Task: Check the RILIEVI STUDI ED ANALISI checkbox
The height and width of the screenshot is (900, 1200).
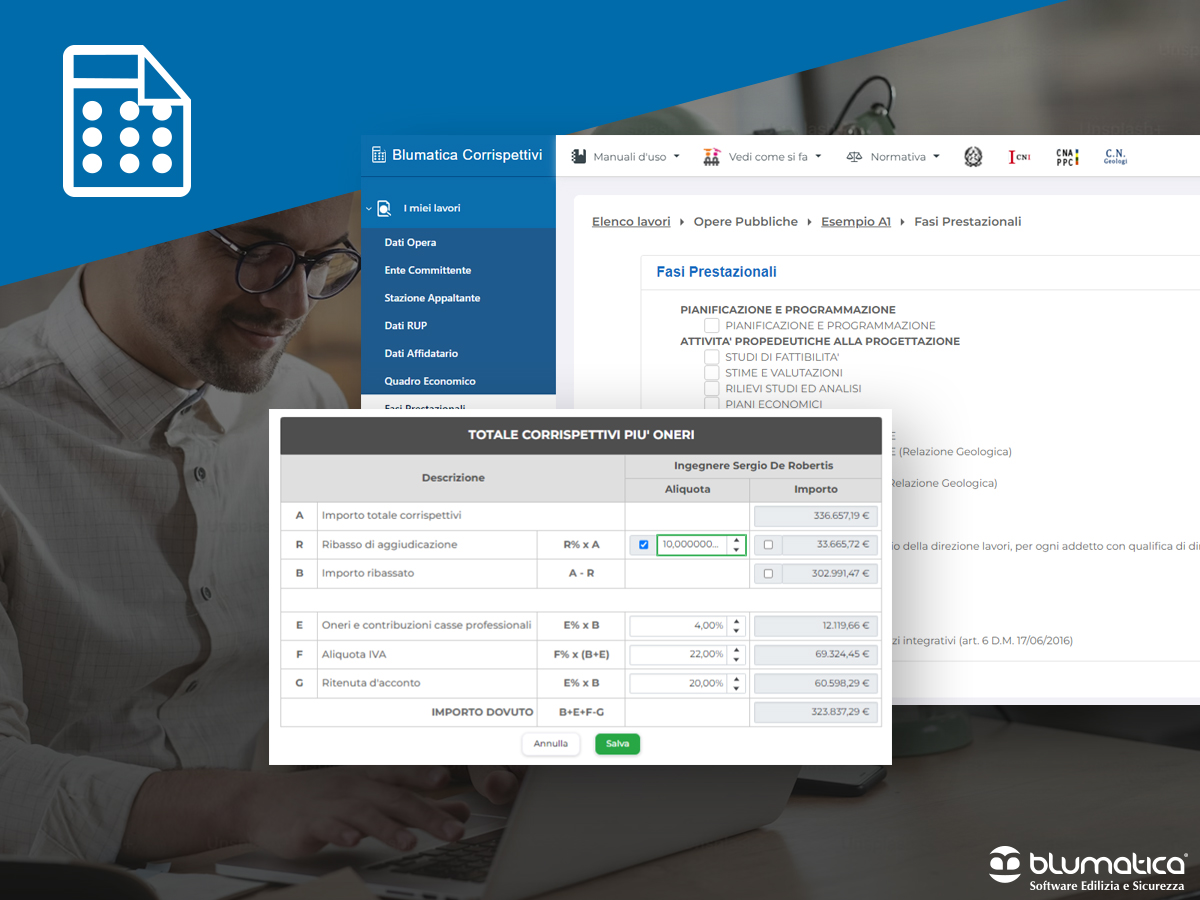Action: point(711,388)
